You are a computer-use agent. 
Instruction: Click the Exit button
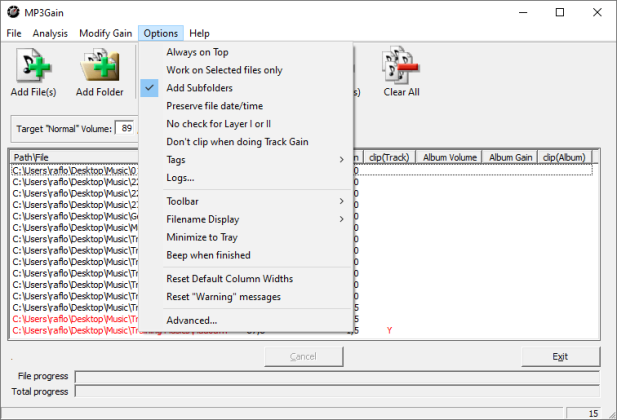[x=560, y=357]
